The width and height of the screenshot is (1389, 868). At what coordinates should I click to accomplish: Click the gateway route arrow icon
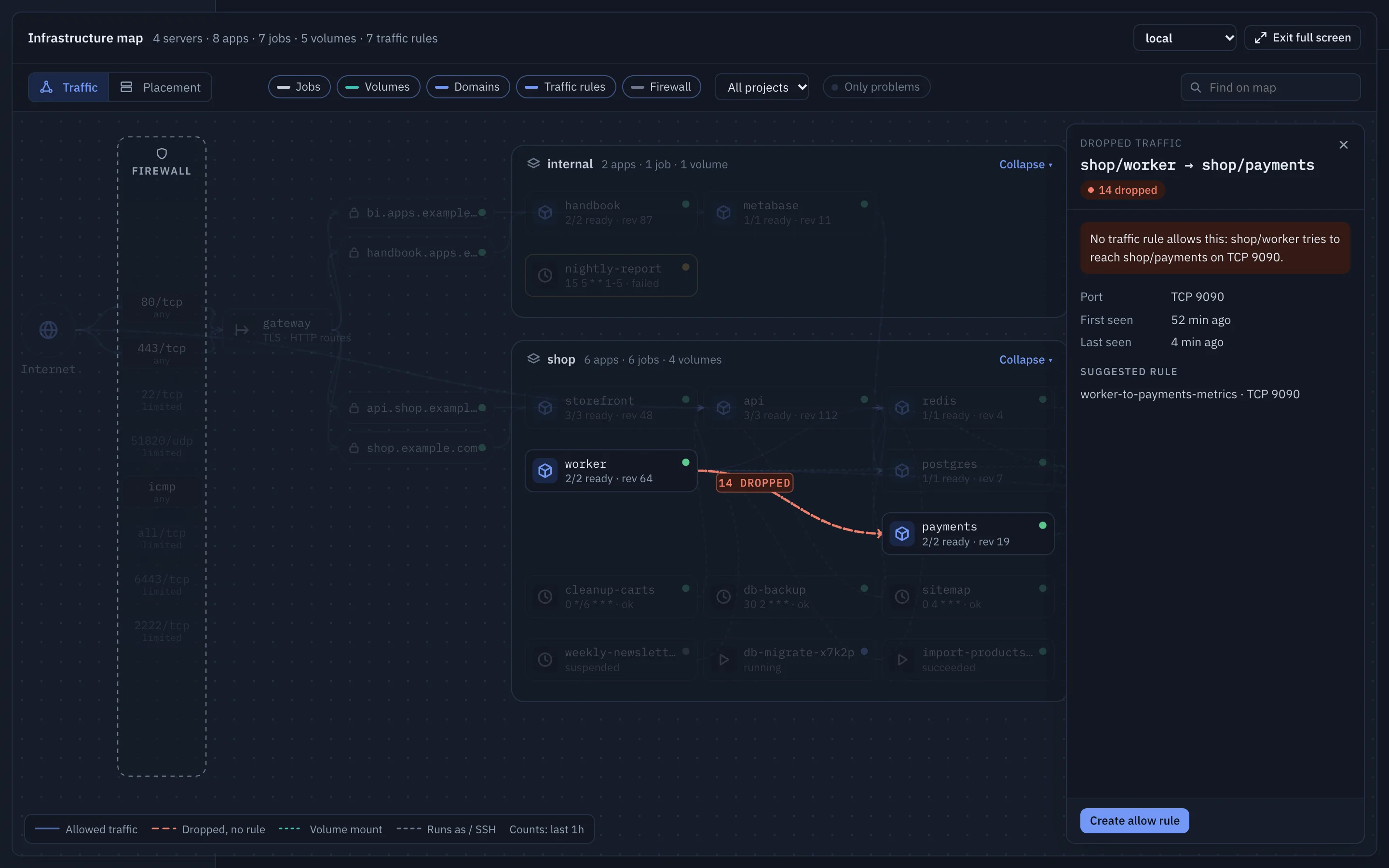(242, 330)
